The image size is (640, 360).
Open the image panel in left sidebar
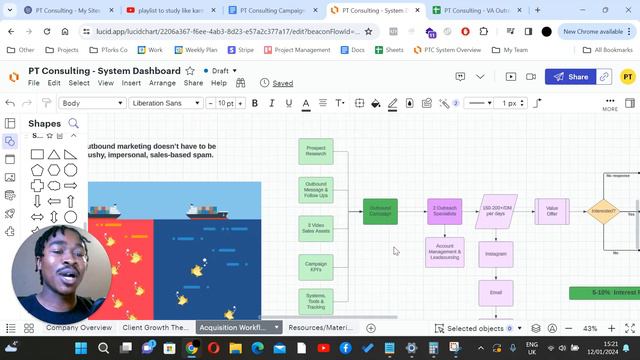pos(10,177)
